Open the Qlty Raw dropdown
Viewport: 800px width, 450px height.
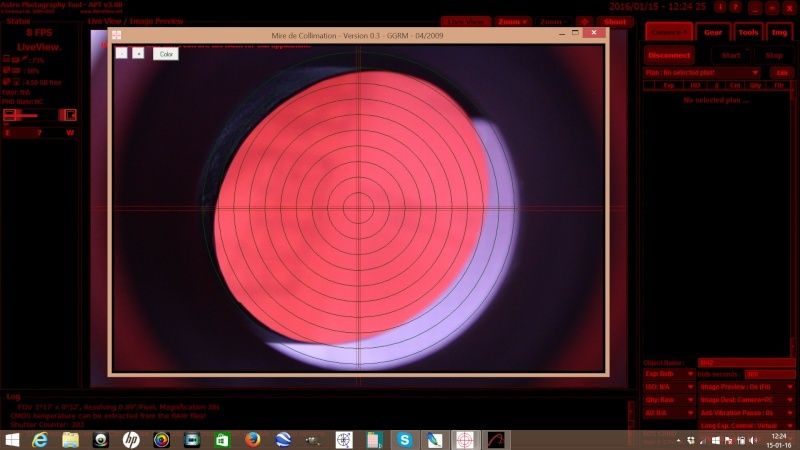pyautogui.click(x=669, y=400)
